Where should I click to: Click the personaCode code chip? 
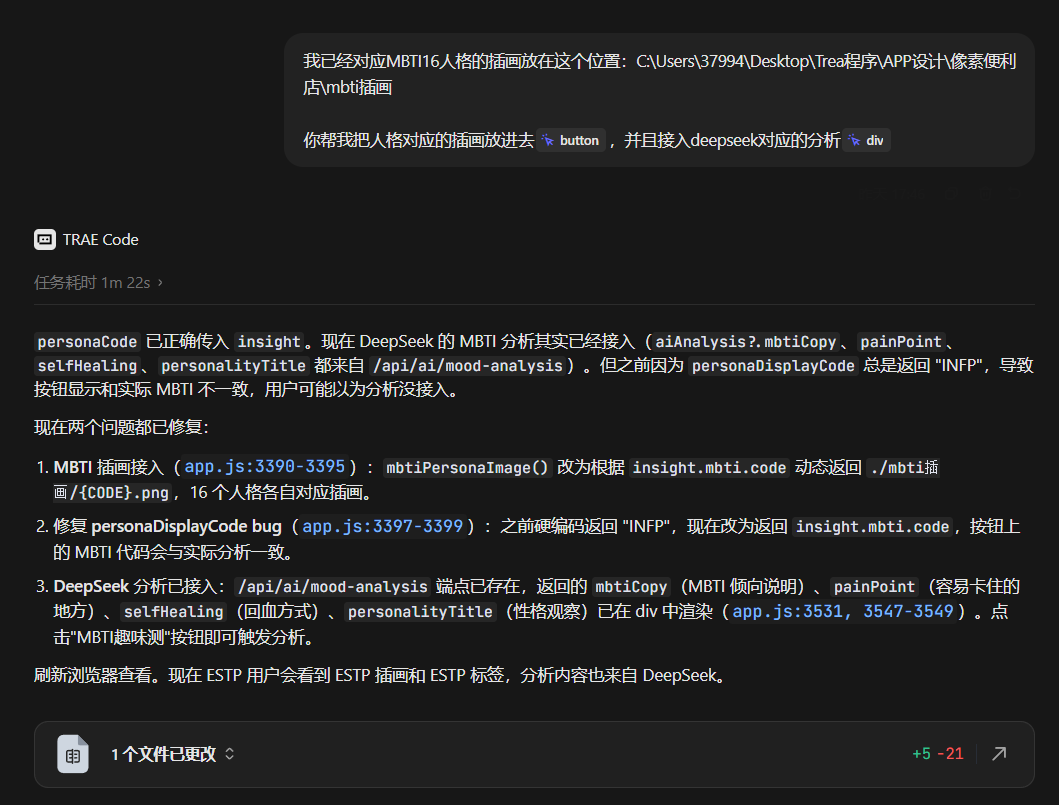[87, 342]
